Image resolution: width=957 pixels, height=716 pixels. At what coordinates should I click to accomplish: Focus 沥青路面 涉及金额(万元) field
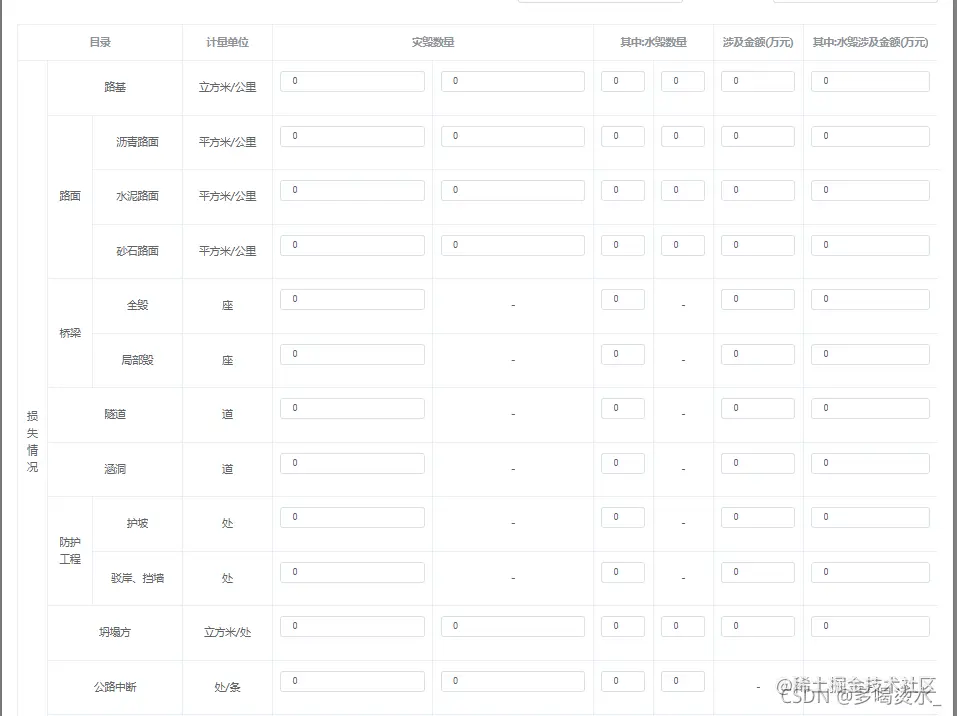click(x=757, y=136)
